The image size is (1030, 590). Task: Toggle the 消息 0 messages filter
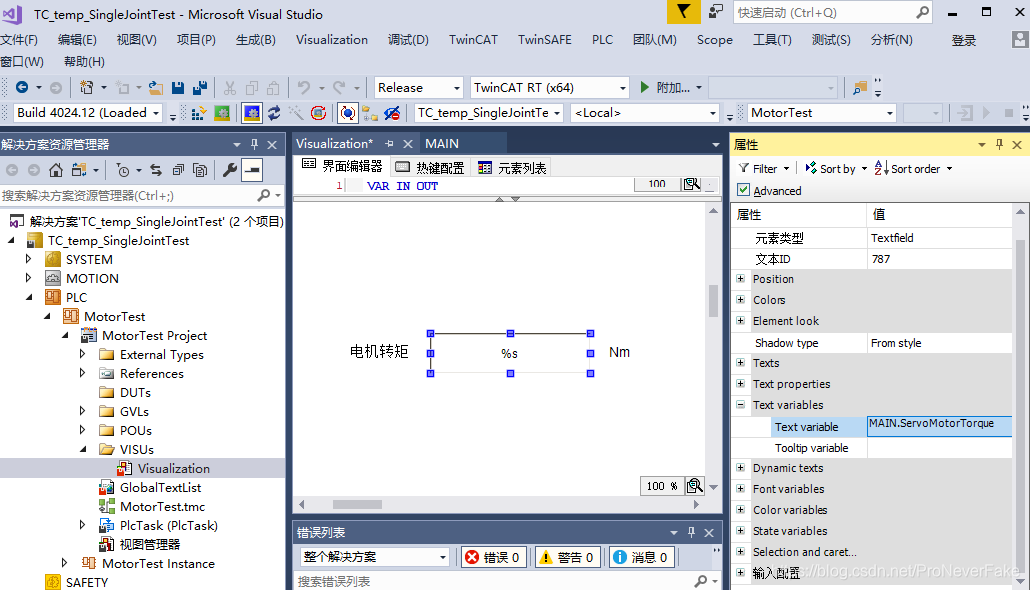pos(640,557)
